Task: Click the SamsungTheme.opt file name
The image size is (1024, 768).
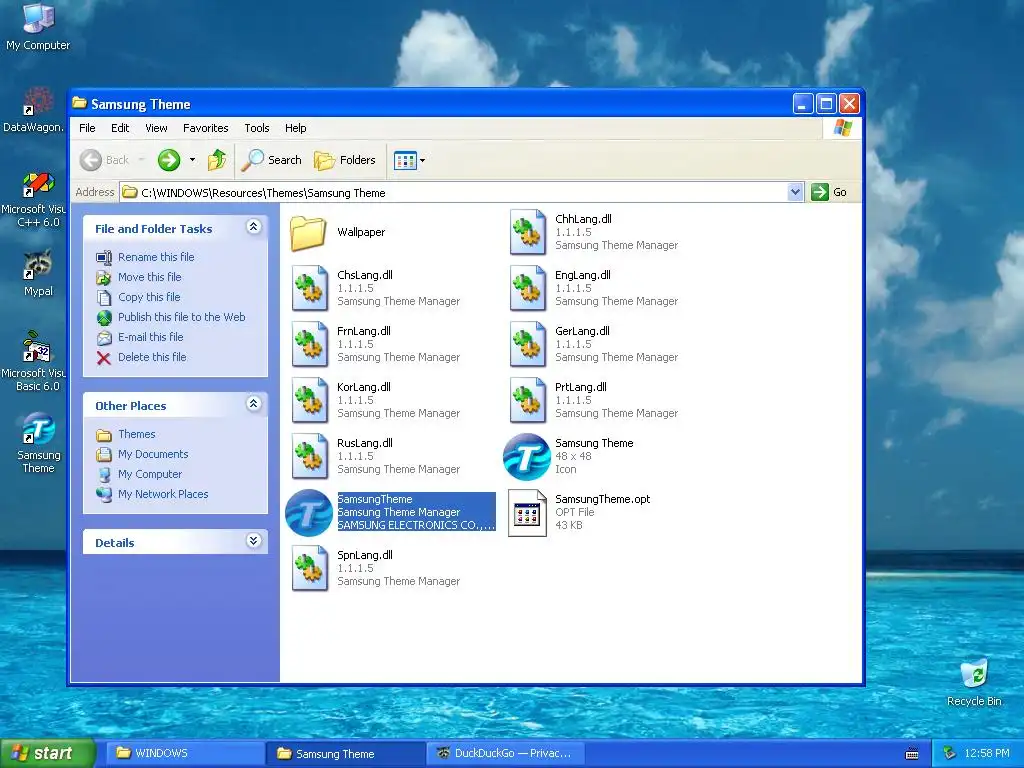Action: pyautogui.click(x=603, y=499)
